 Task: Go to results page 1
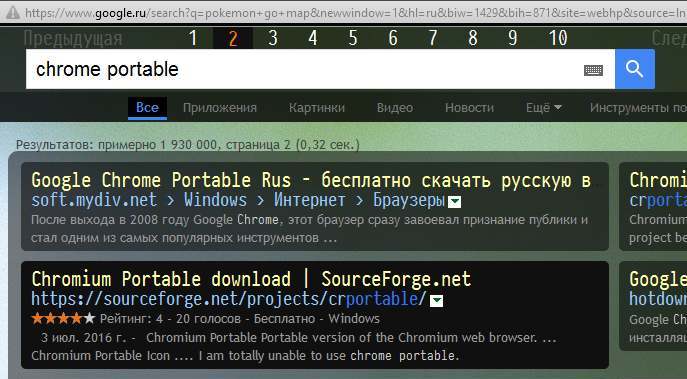coord(193,38)
